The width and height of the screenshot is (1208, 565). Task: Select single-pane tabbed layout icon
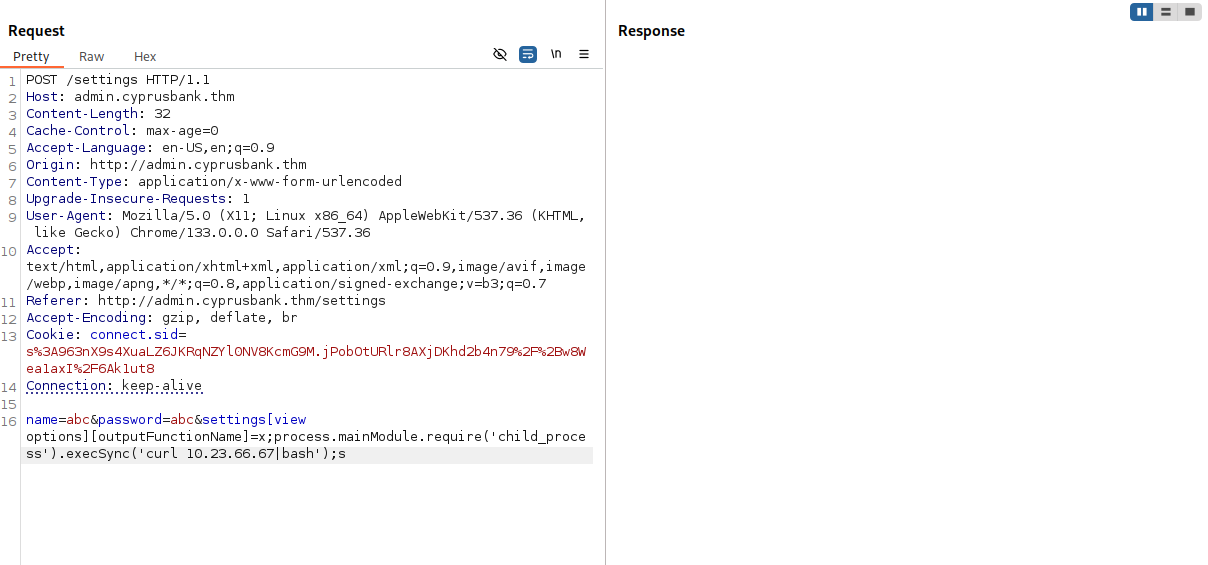coord(1190,12)
